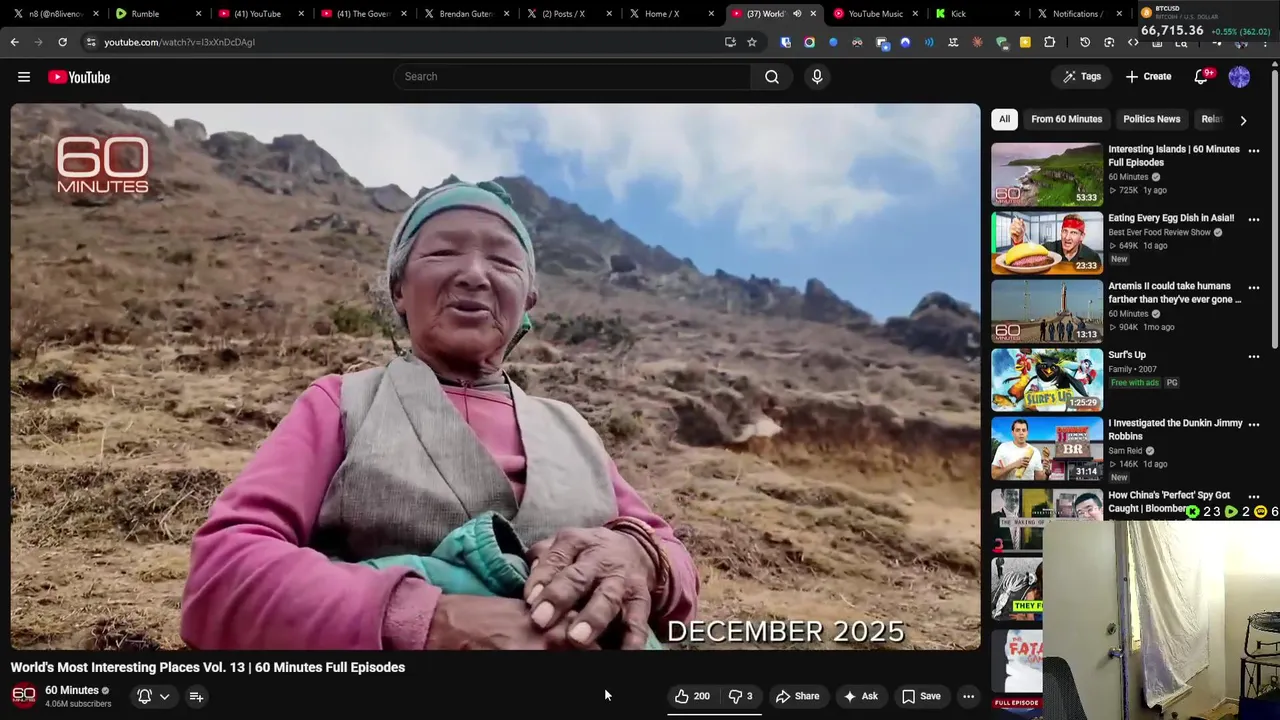This screenshot has width=1280, height=720.
Task: Open the account avatar menu
Action: [x=1239, y=77]
